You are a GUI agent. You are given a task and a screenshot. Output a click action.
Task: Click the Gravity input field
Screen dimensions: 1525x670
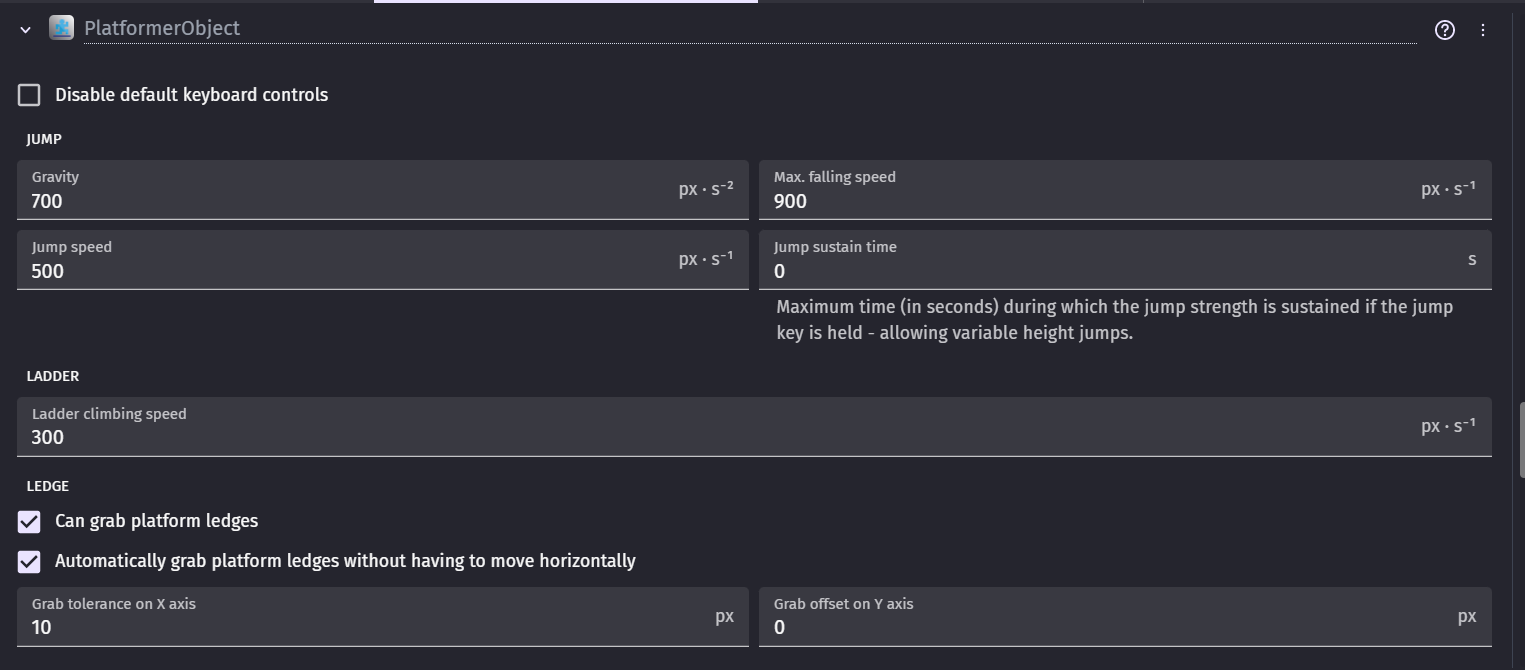350,201
